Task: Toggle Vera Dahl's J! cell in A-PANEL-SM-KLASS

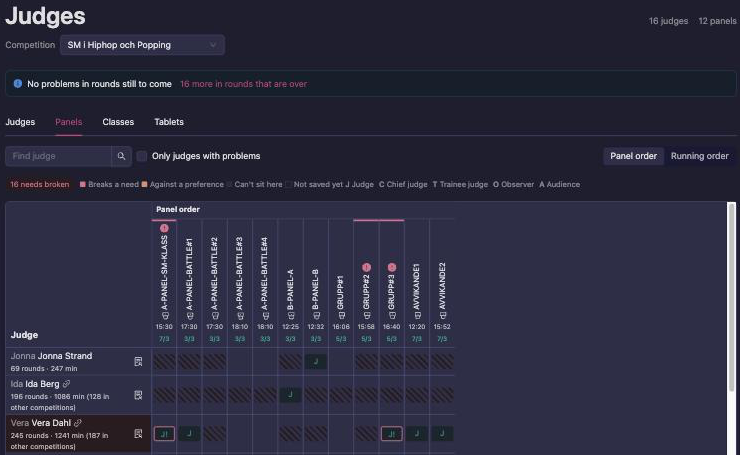Action: click(164, 434)
